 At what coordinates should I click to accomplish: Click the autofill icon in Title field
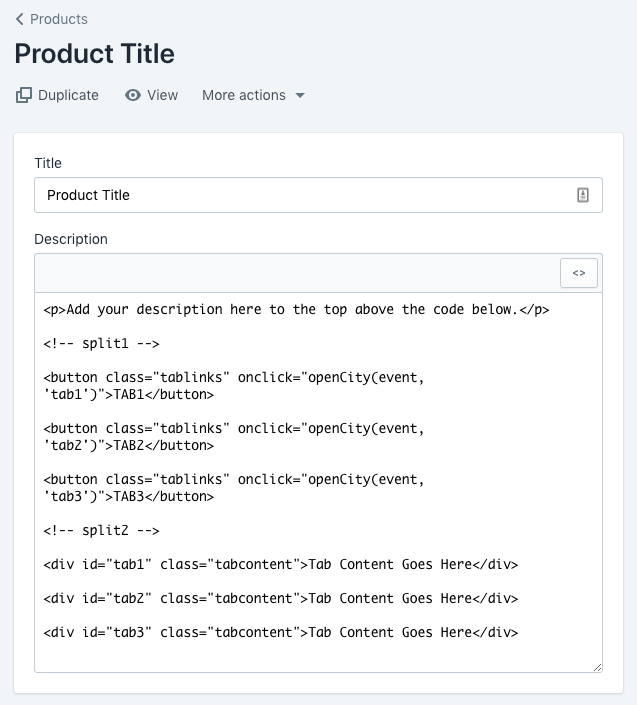tap(583, 195)
